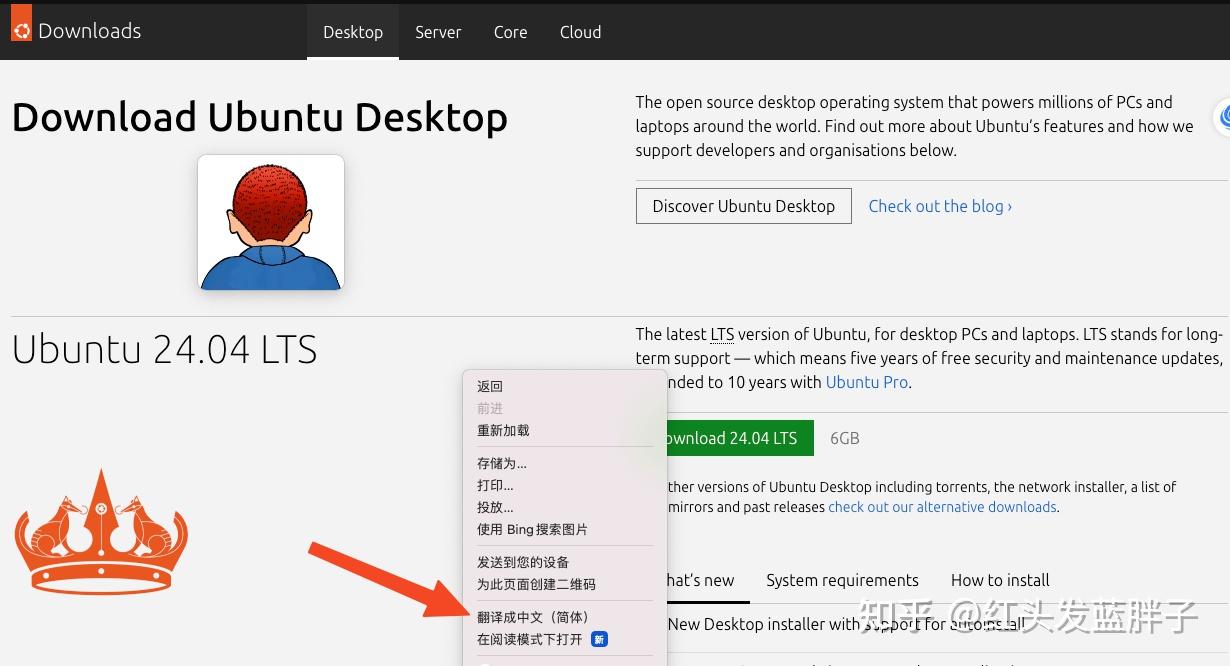Follow the Ubuntu Pro link

point(866,382)
